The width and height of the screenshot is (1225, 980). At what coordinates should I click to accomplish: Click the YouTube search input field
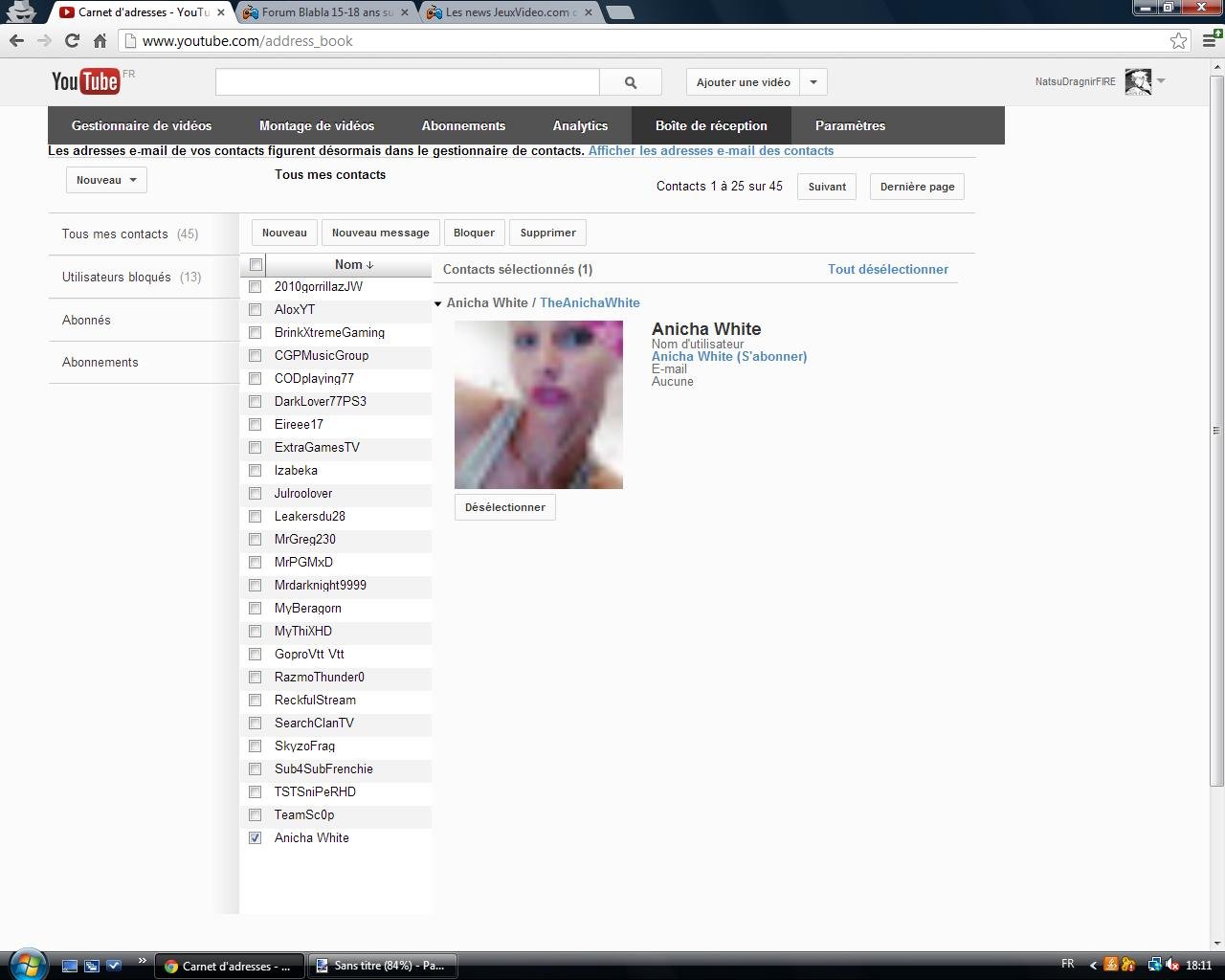coord(408,82)
